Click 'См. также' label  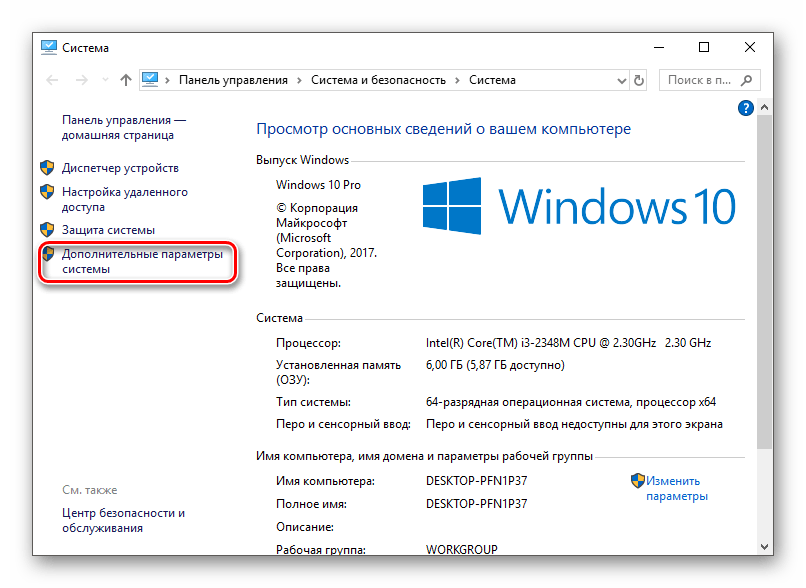(x=89, y=490)
